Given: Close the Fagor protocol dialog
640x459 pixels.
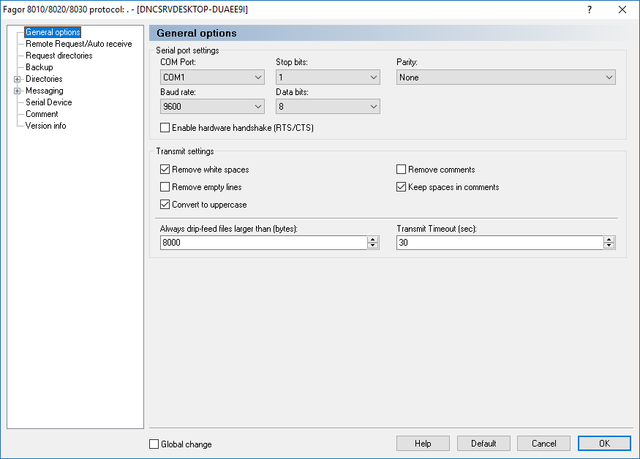Looking at the screenshot, I should [x=622, y=9].
